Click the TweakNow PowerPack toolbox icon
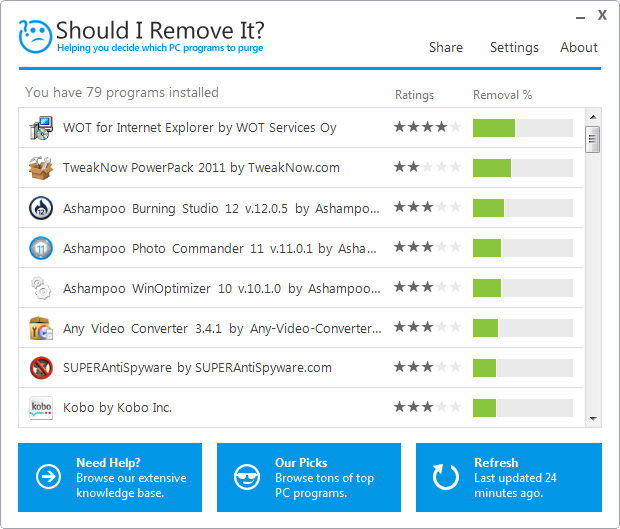Image resolution: width=620 pixels, height=529 pixels. (x=41, y=168)
